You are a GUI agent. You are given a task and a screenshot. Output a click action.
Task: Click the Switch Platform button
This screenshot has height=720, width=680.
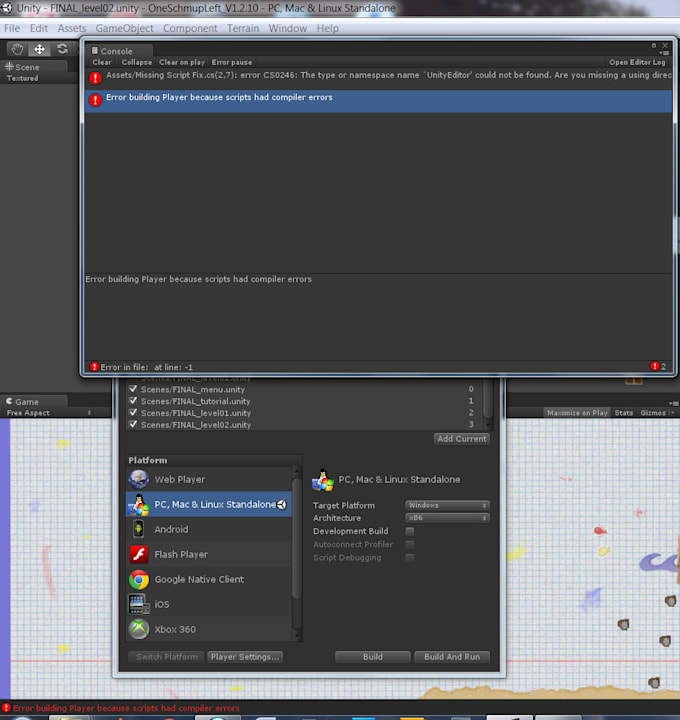167,657
